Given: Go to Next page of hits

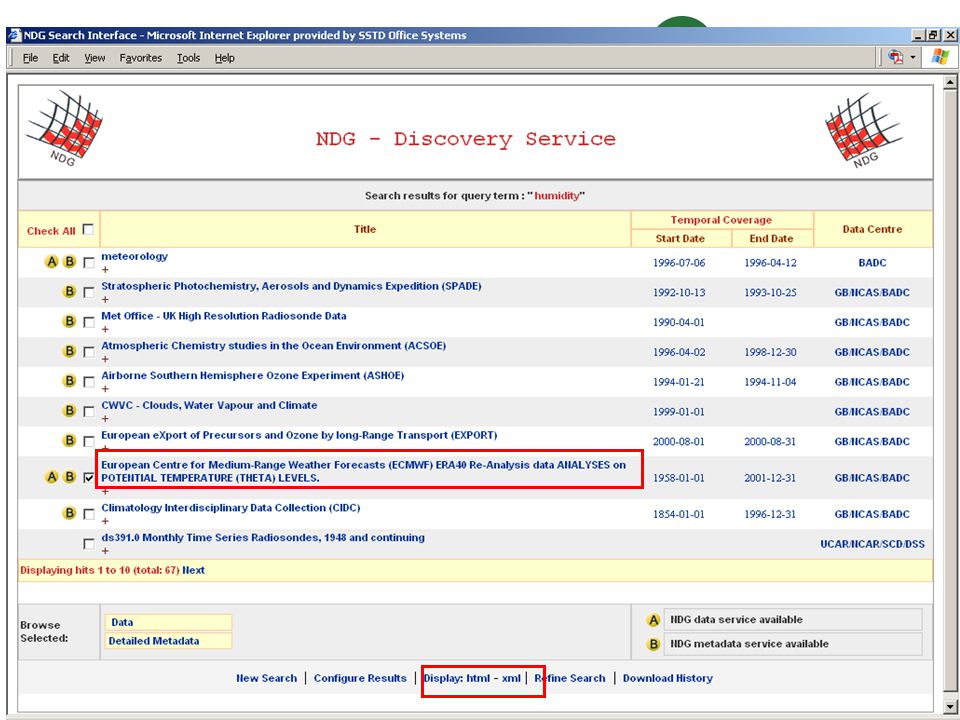Looking at the screenshot, I should tap(193, 570).
